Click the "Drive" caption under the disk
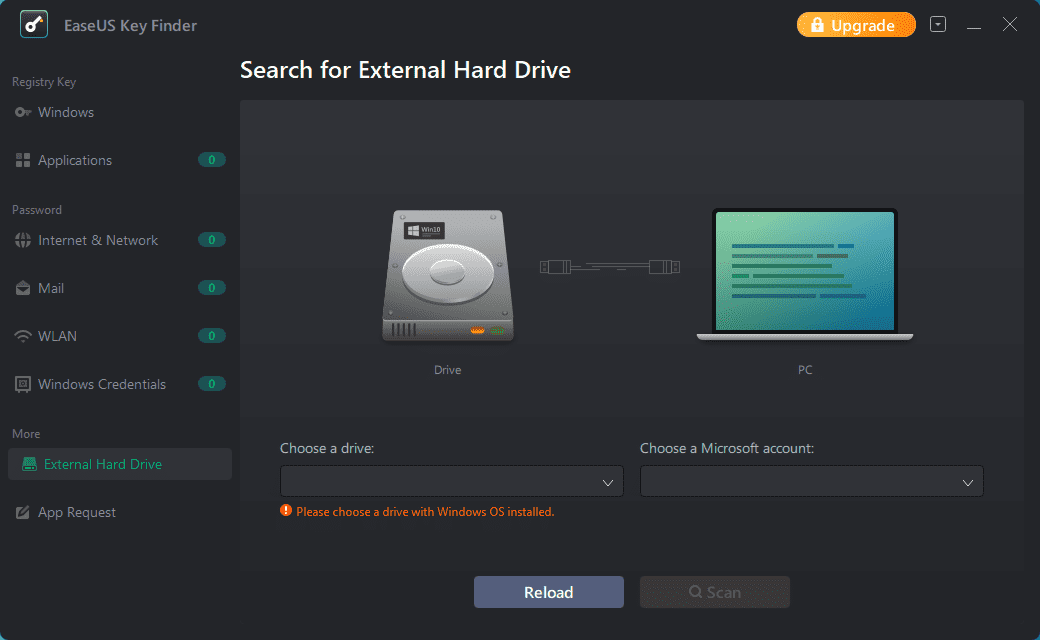 pyautogui.click(x=448, y=370)
